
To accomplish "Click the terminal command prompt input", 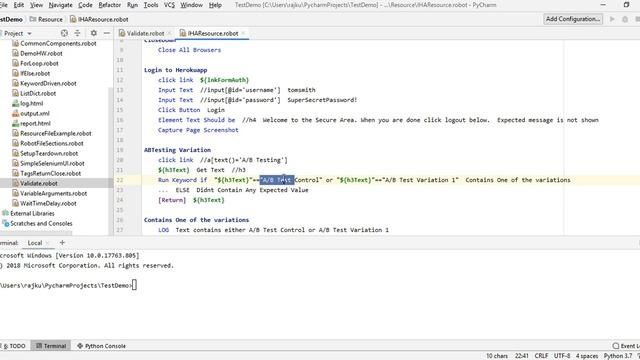I will 134,285.
